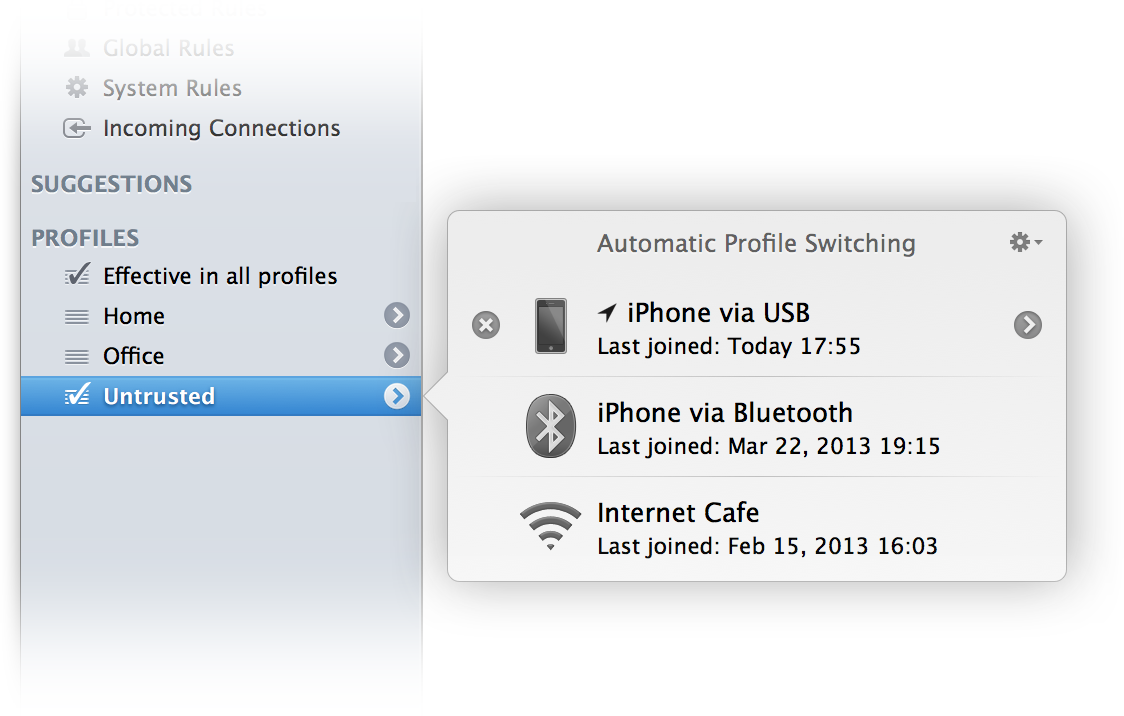Select System Rules in the sidebar
This screenshot has width=1124, height=716.
172,88
